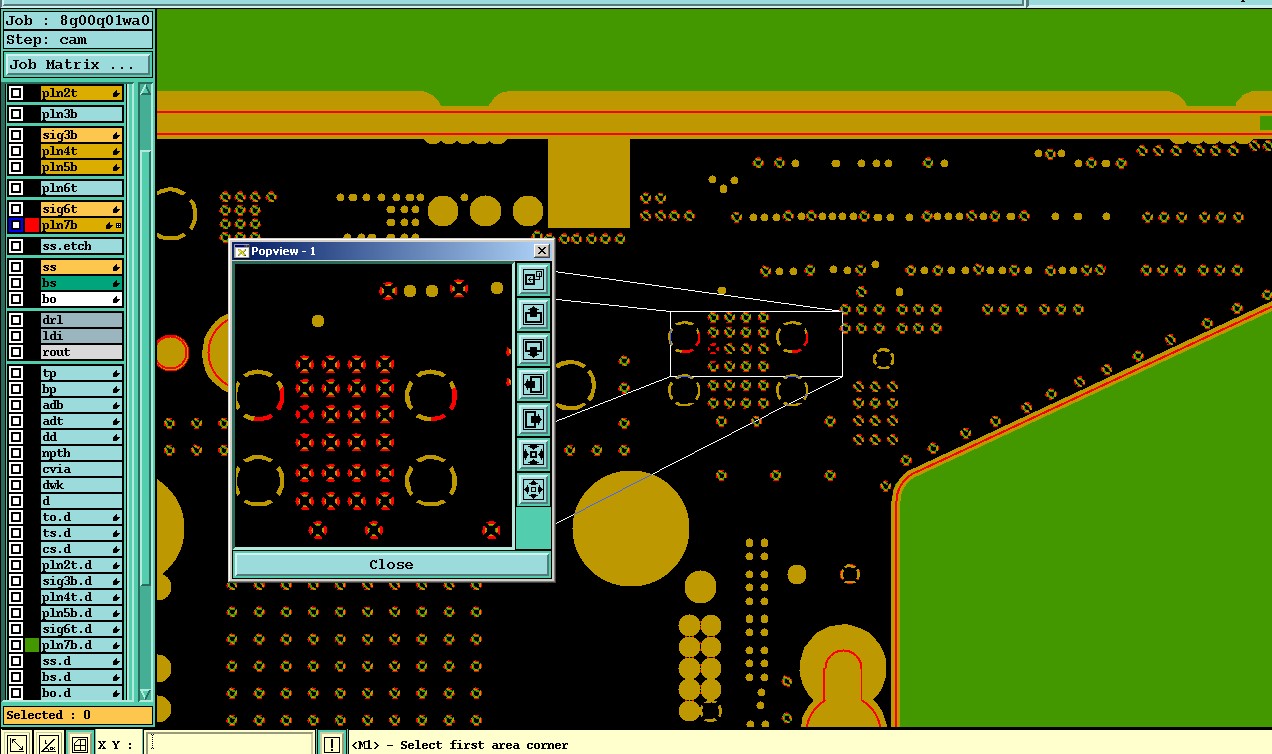Toggle the mpth layer checkbox
The width and height of the screenshot is (1272, 754).
click(x=16, y=453)
